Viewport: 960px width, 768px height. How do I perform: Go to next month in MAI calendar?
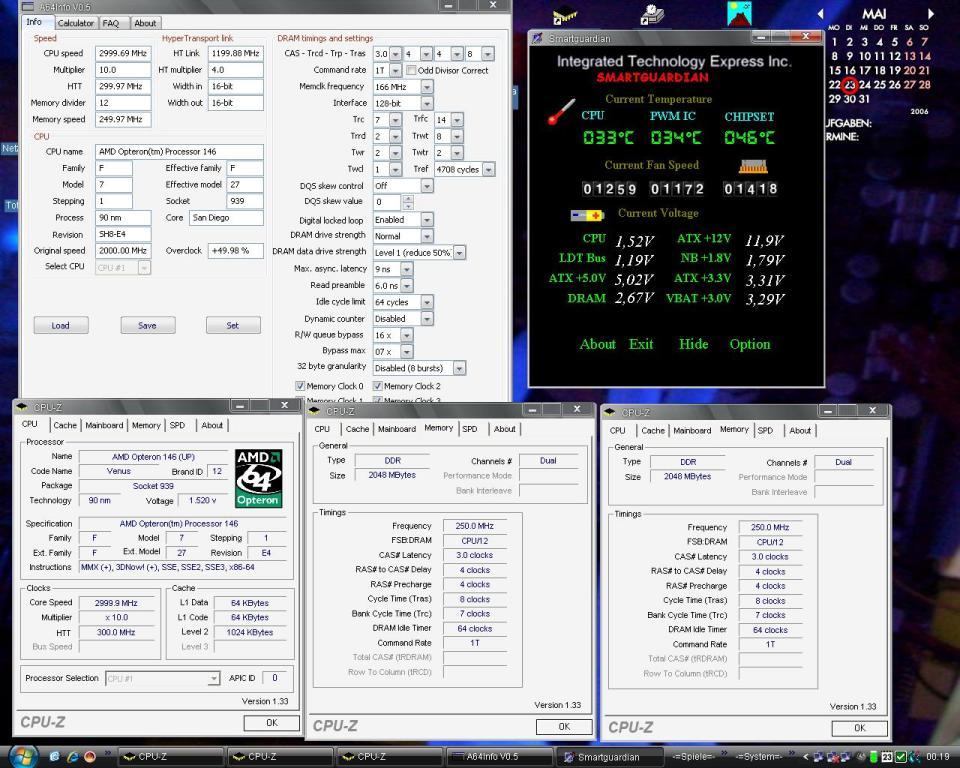point(931,13)
